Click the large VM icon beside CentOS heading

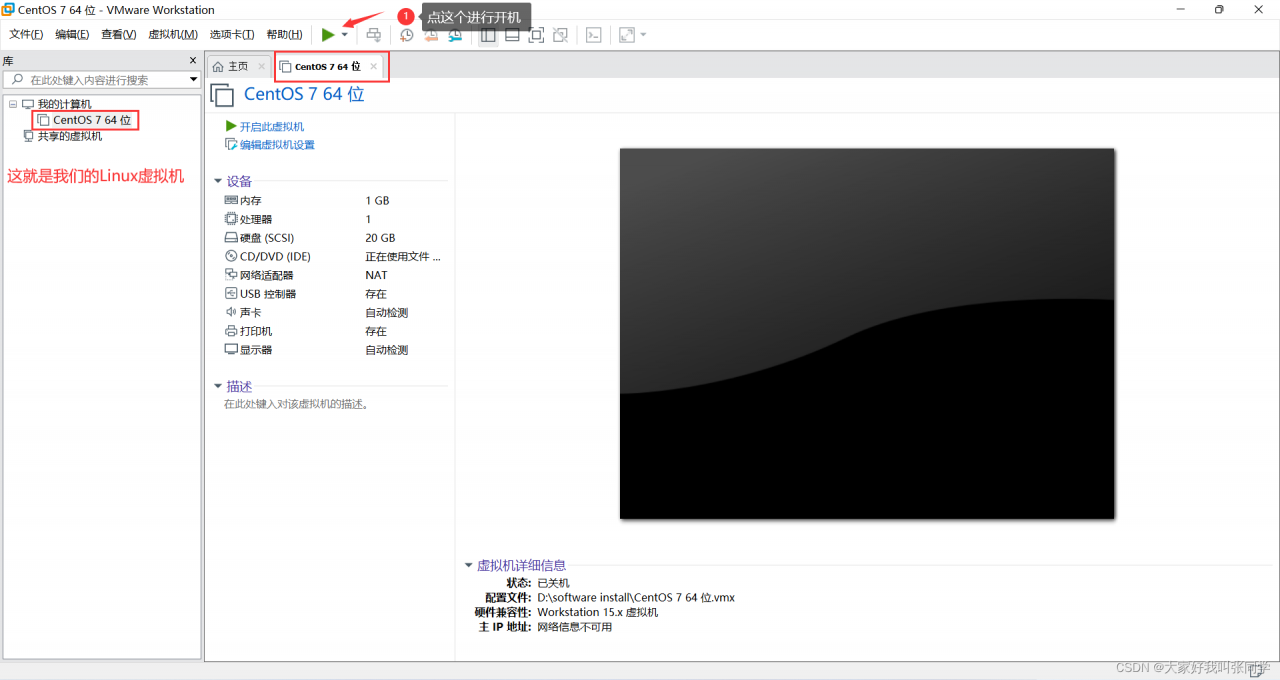pyautogui.click(x=222, y=95)
